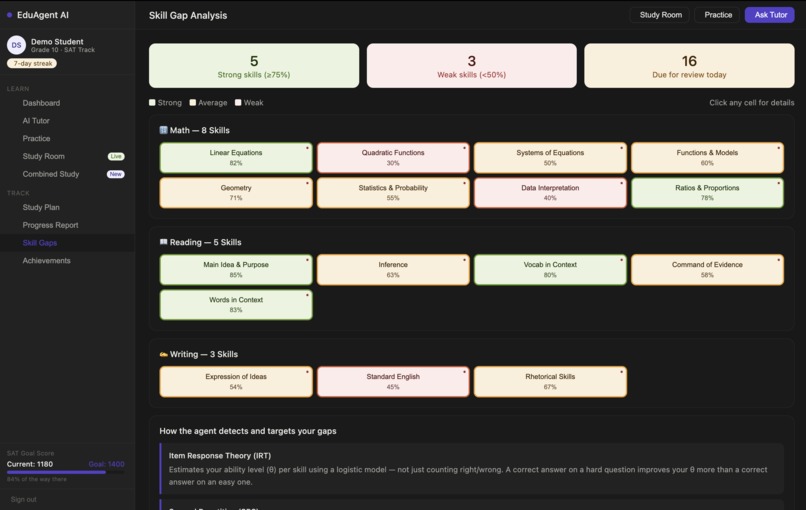Open the Vocab in Context 80% cell
The height and width of the screenshot is (510, 806).
[x=550, y=270]
